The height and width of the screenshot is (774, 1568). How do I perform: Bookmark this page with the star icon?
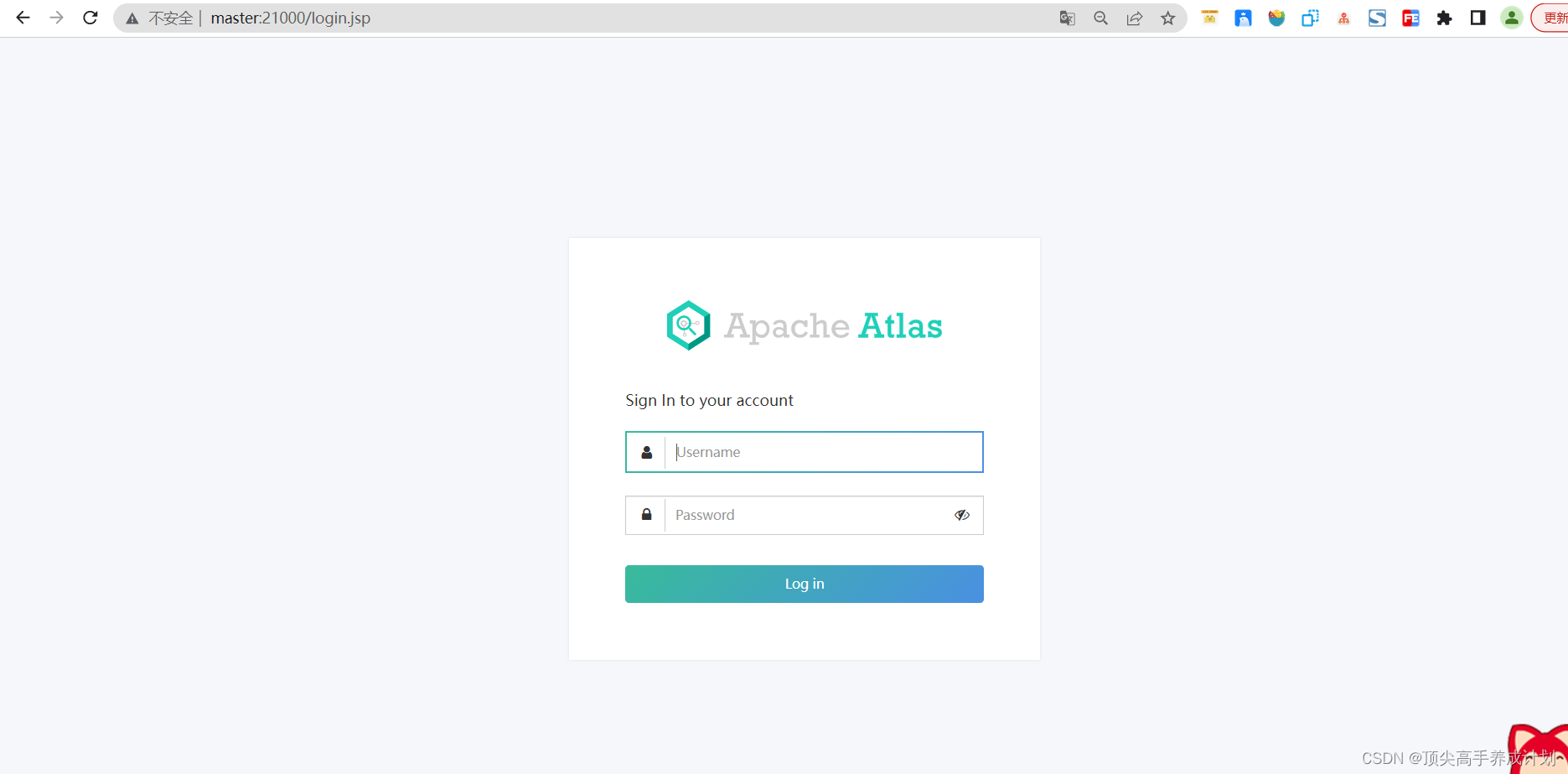(1167, 18)
